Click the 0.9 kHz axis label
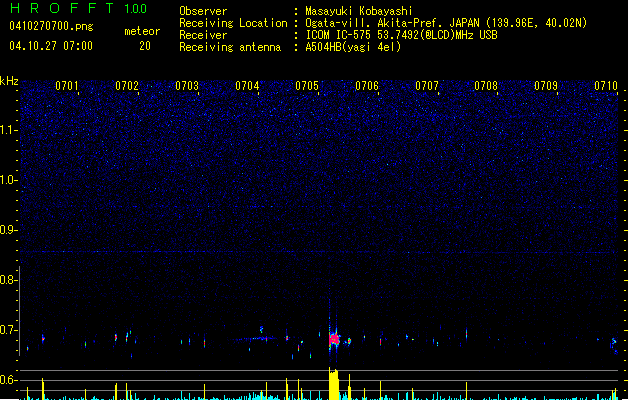The width and height of the screenshot is (629, 400). tap(7, 230)
